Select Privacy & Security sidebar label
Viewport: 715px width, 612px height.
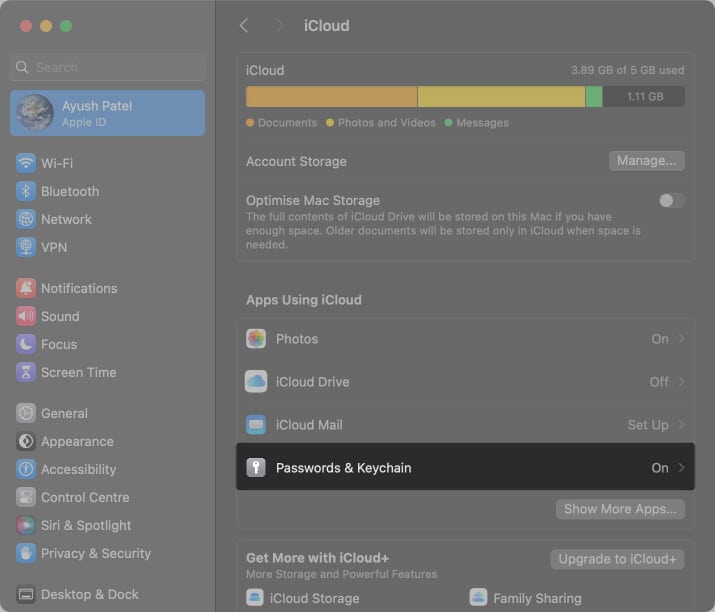click(96, 553)
